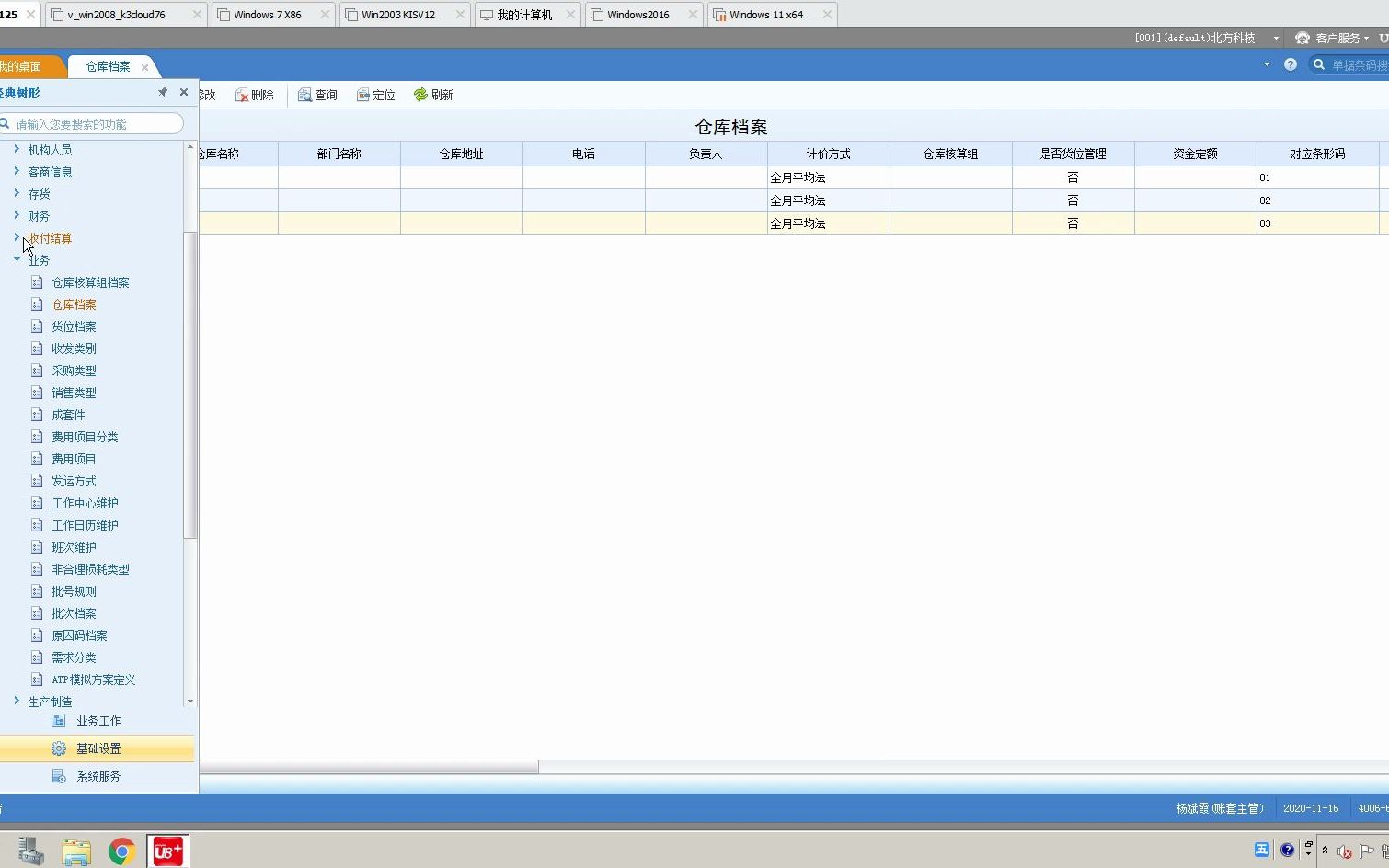Screen dimensions: 1389x868
Task: Open the U8+ app in taskbar
Action: 168,851
